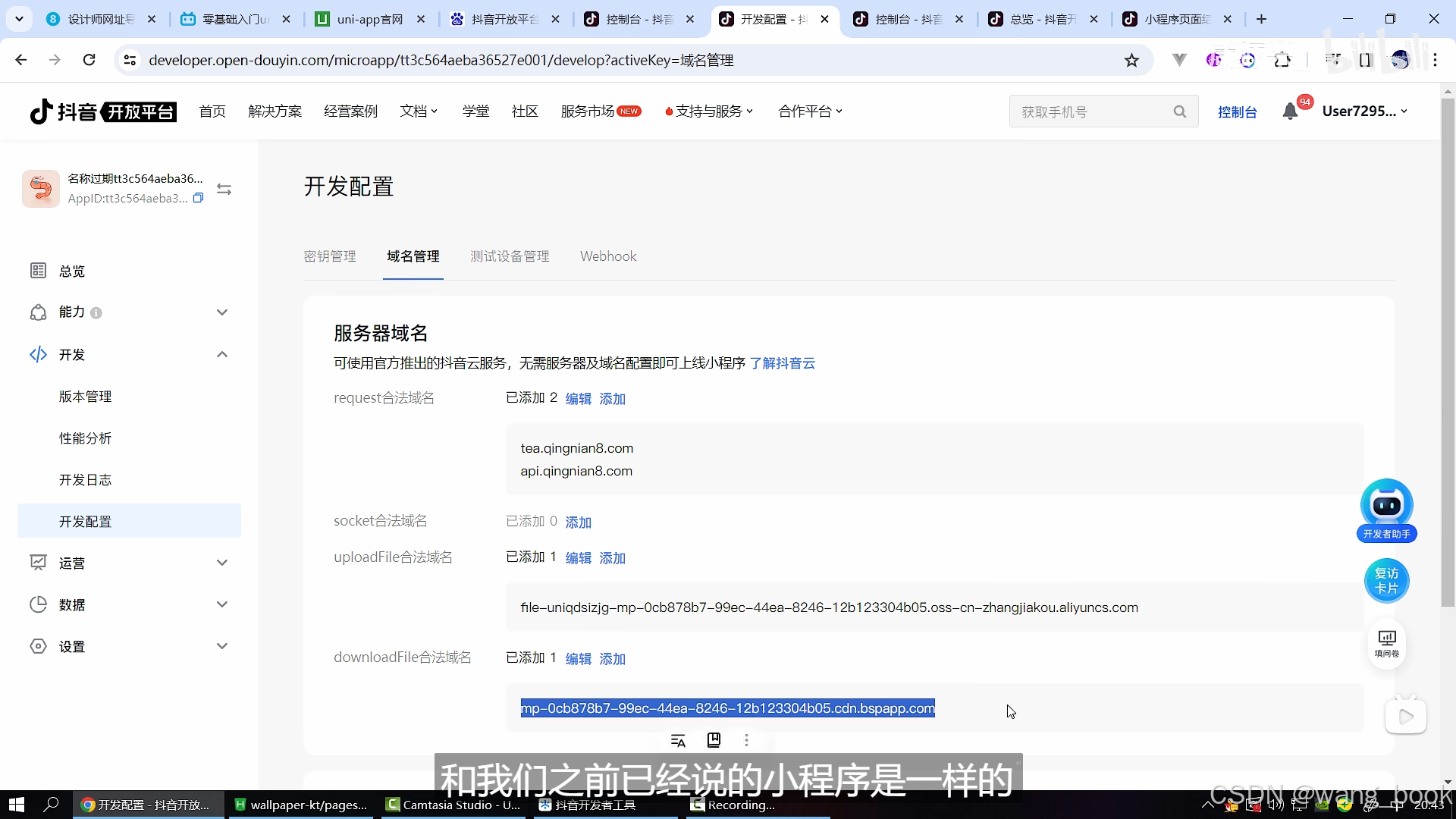Copy the AppID using the copy icon

pos(198,198)
